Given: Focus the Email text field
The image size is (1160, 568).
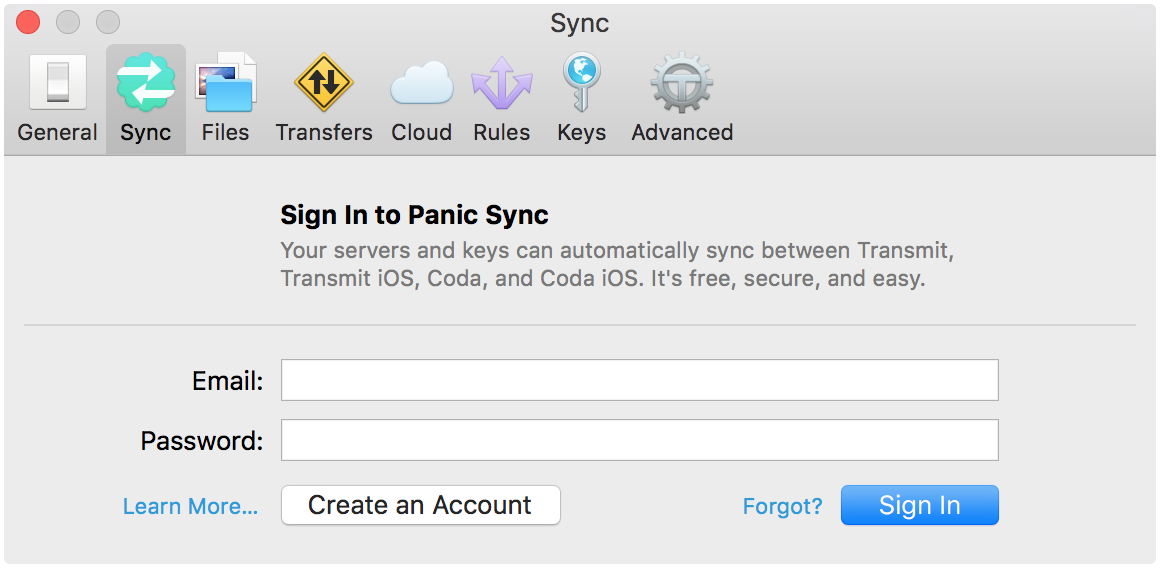Looking at the screenshot, I should pos(639,380).
